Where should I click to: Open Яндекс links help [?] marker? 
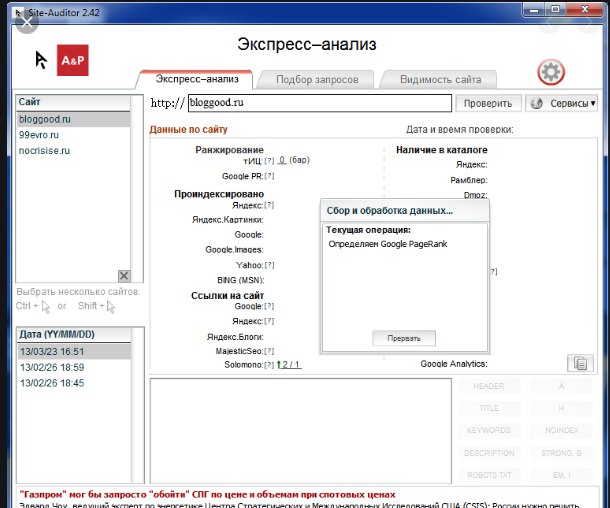270,321
